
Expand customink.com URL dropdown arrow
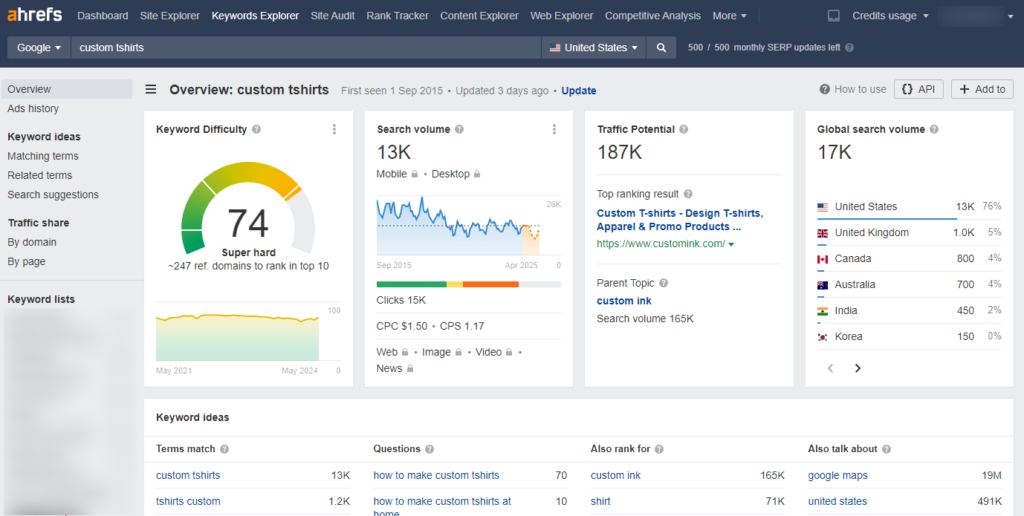[731, 244]
